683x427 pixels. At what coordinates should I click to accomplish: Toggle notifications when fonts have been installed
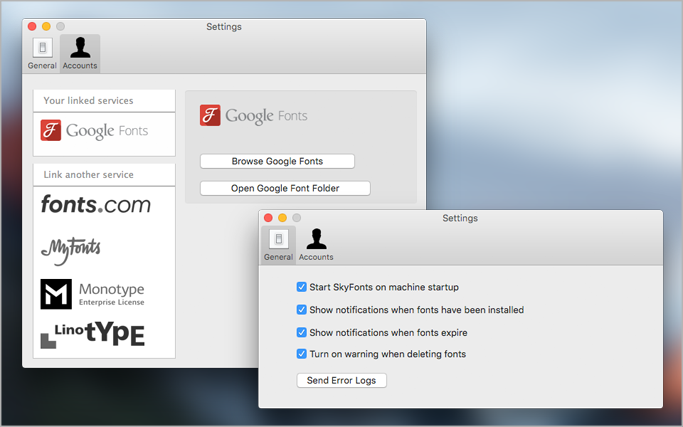(x=301, y=309)
